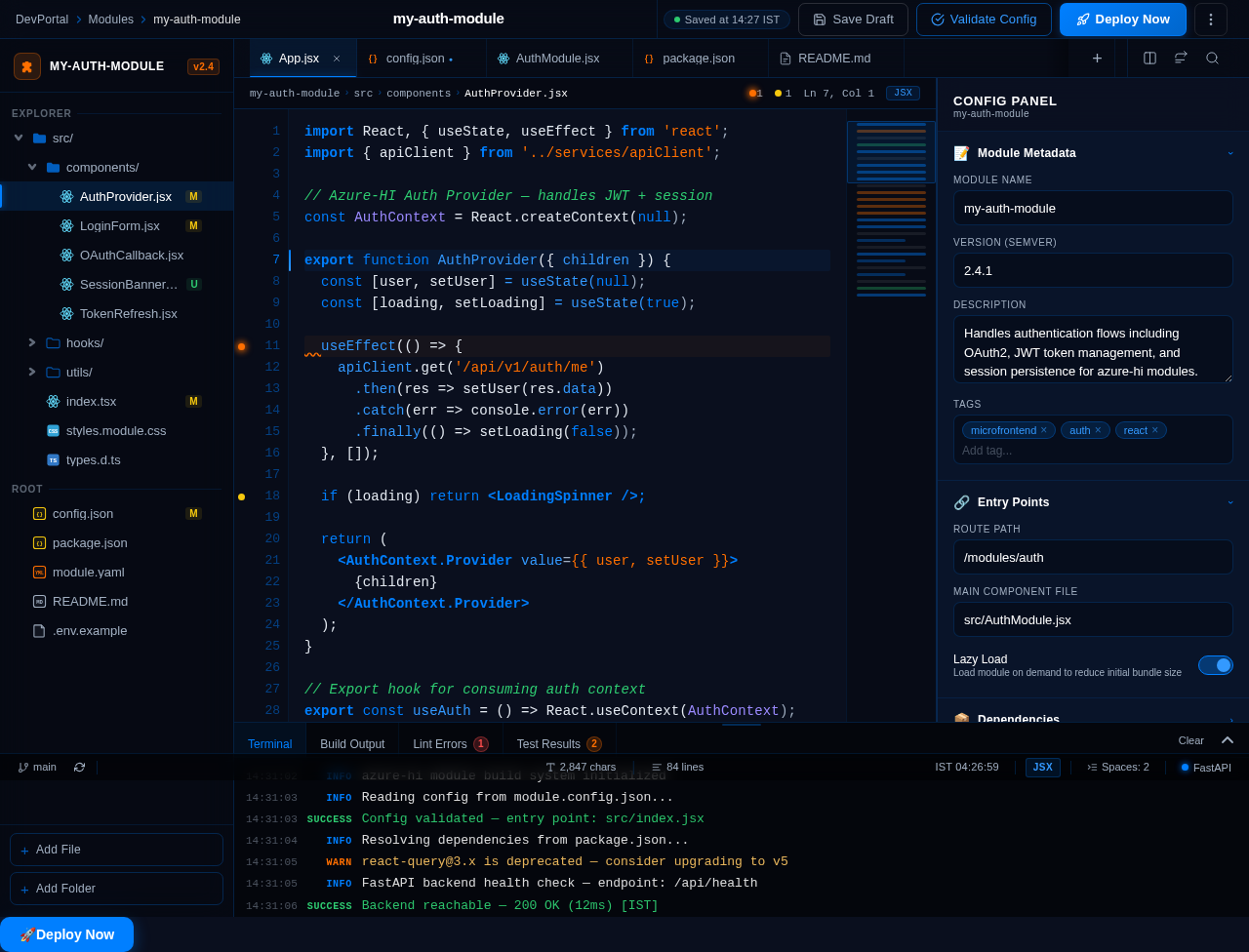
Task: Open module.yaml in the explorer
Action: tap(117, 572)
